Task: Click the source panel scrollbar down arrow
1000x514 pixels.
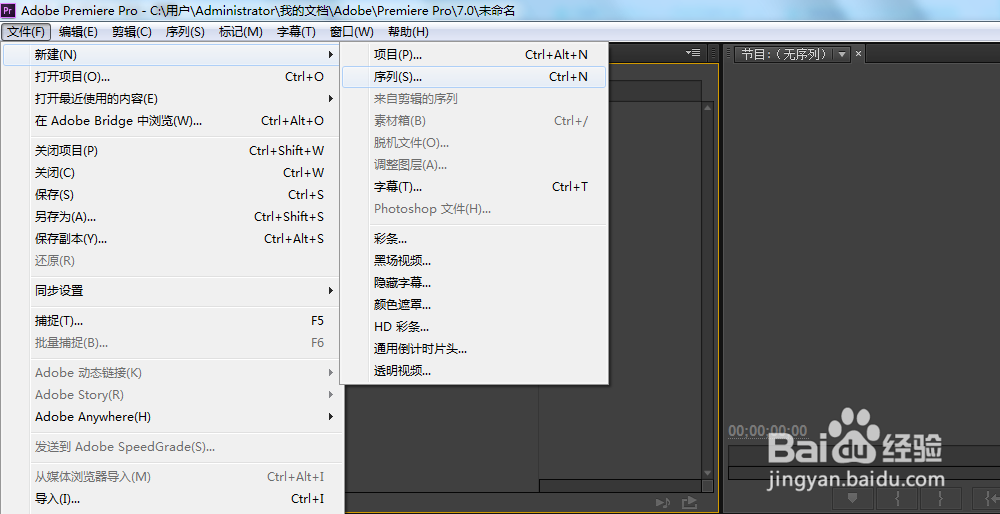Action: (x=707, y=473)
